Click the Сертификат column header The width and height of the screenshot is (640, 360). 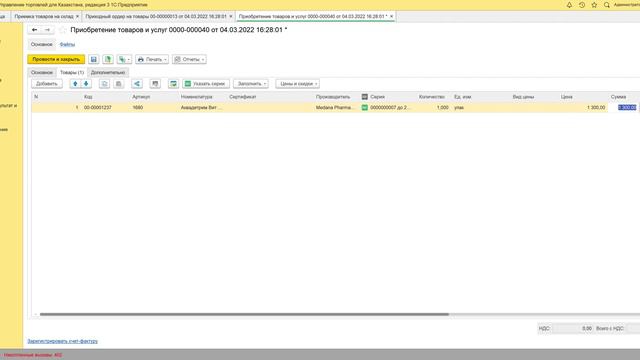[x=242, y=97]
